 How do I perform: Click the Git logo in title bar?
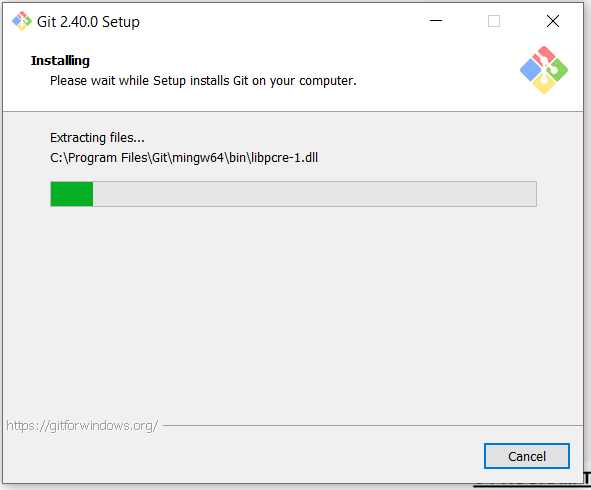coord(22,21)
